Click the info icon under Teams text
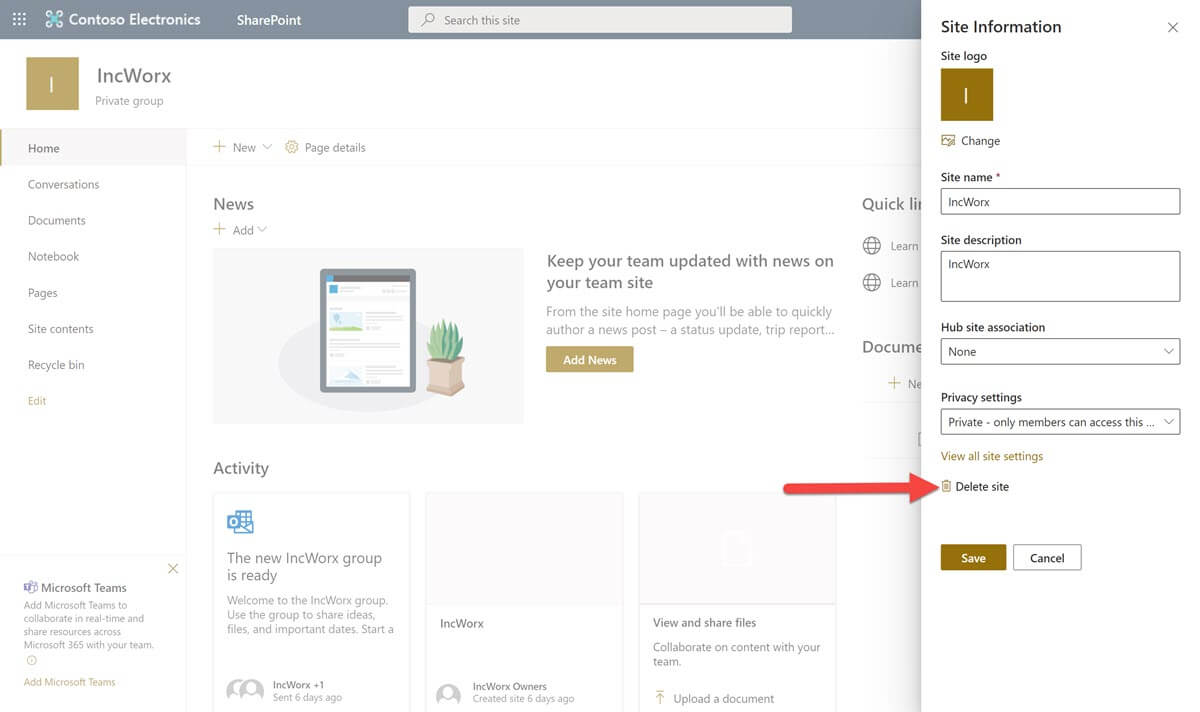This screenshot has height=712, width=1200. tap(31, 661)
